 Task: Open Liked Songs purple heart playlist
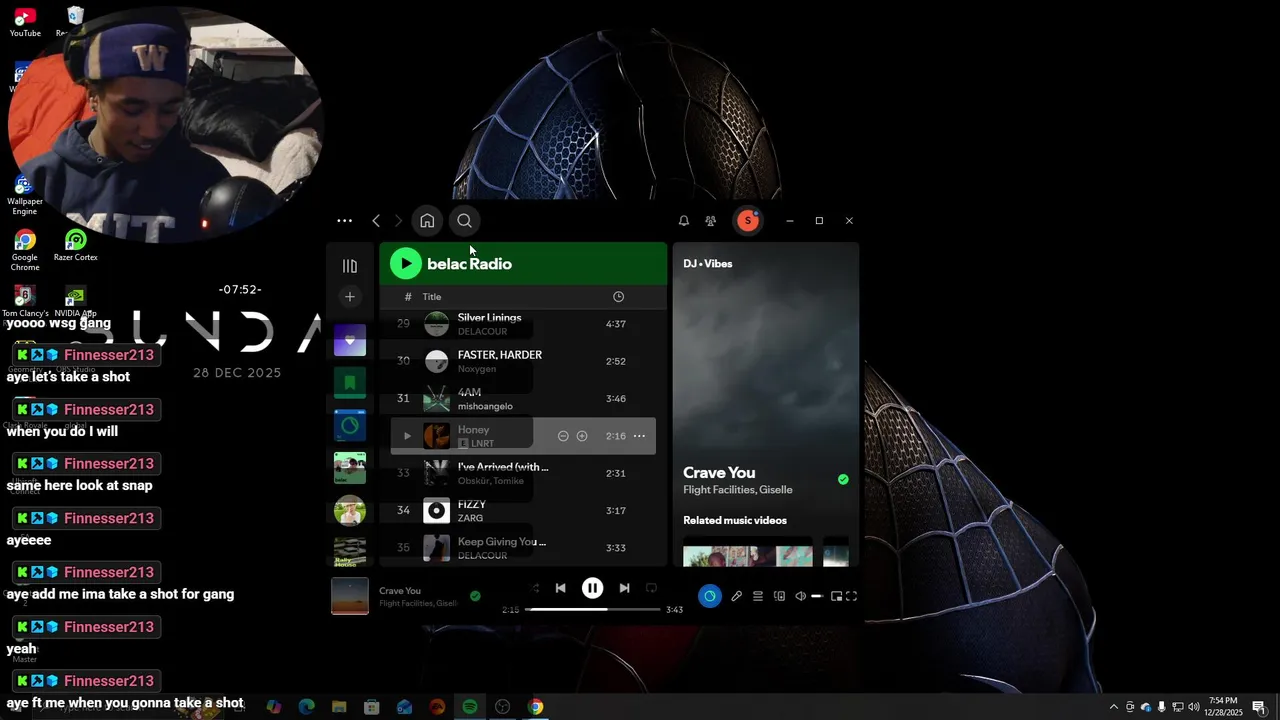pos(349,341)
